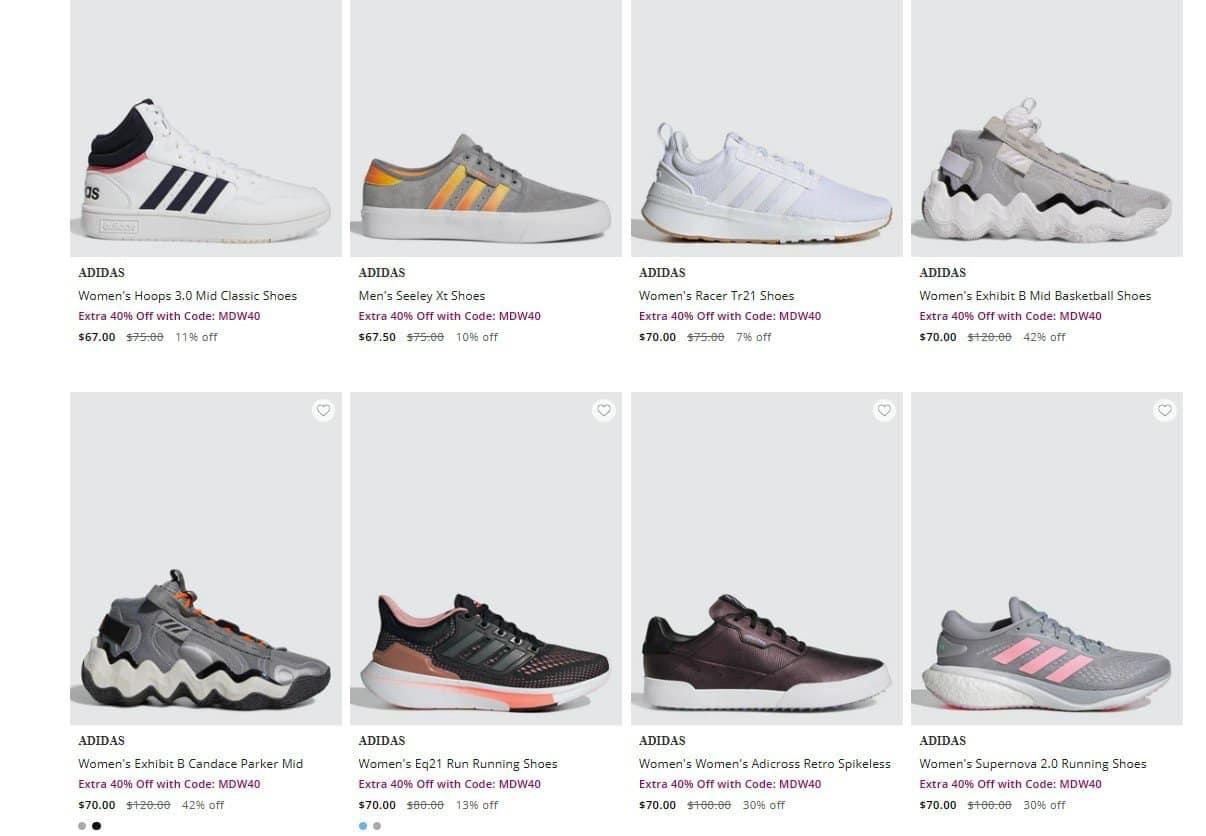Viewport: 1206px width, 836px height.
Task: Click the gray Seeley Xt shoe image
Action: tap(485, 187)
